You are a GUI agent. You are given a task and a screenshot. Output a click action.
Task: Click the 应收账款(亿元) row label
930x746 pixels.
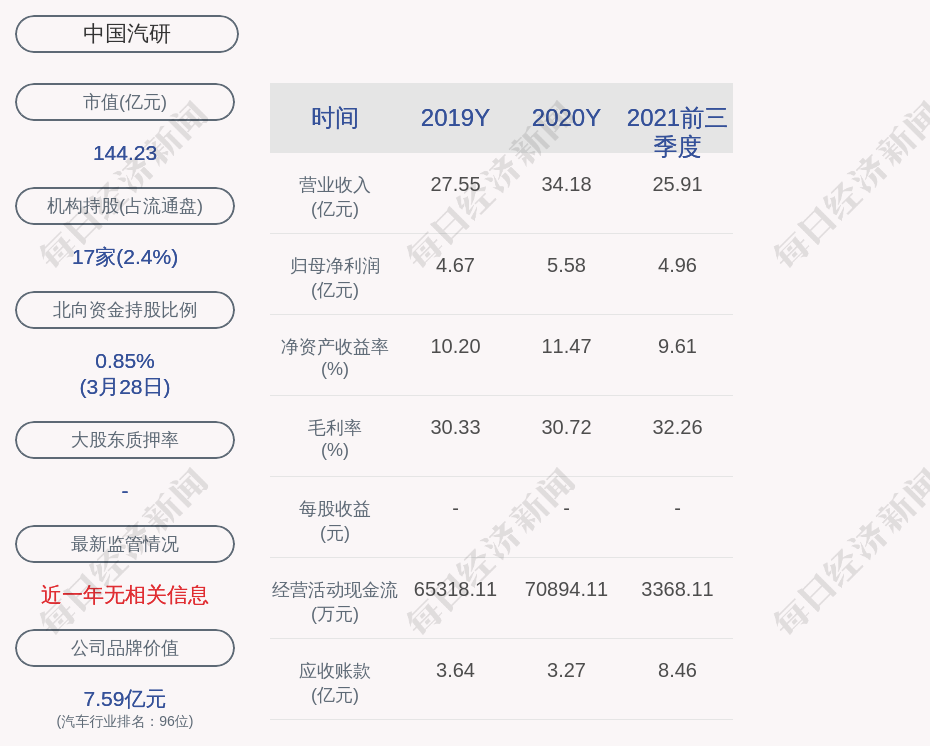tap(335, 683)
